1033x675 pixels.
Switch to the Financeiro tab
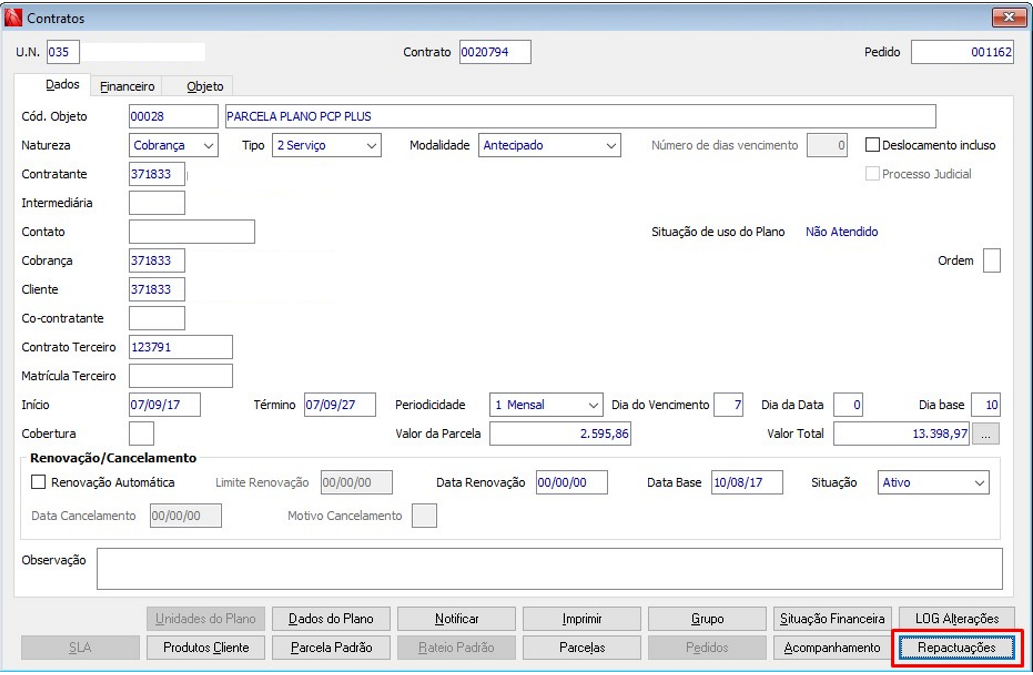[x=127, y=86]
